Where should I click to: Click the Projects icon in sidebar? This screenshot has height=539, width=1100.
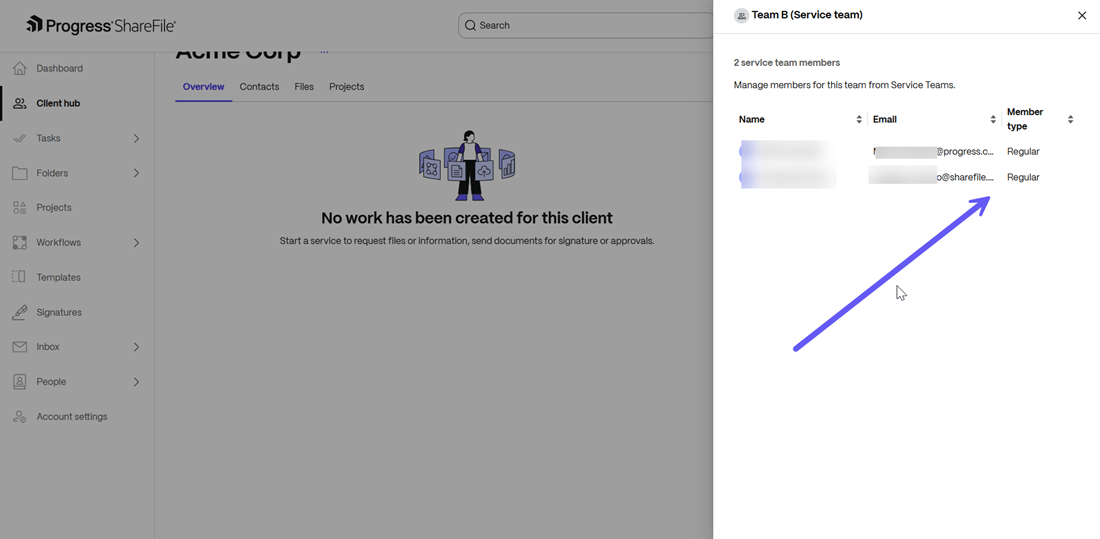(20, 208)
